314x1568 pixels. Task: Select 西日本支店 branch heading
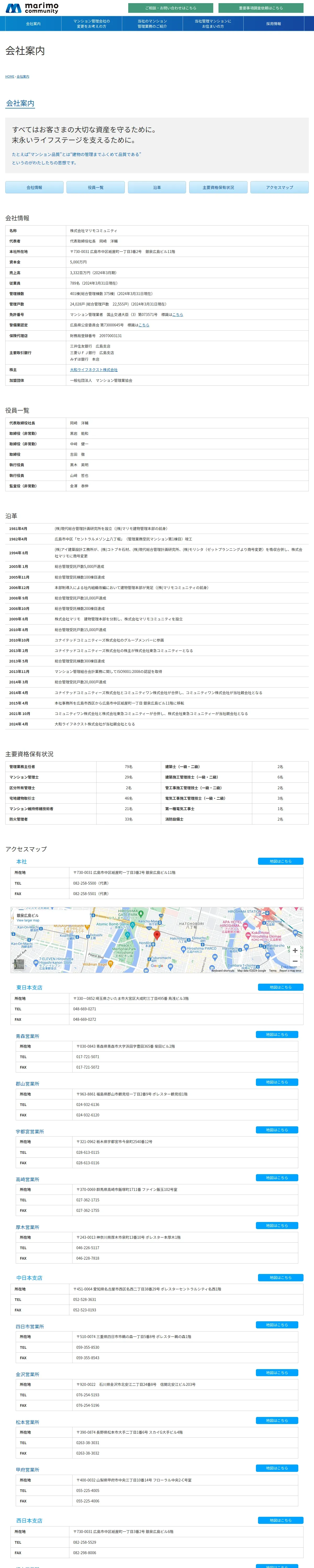[x=29, y=1520]
